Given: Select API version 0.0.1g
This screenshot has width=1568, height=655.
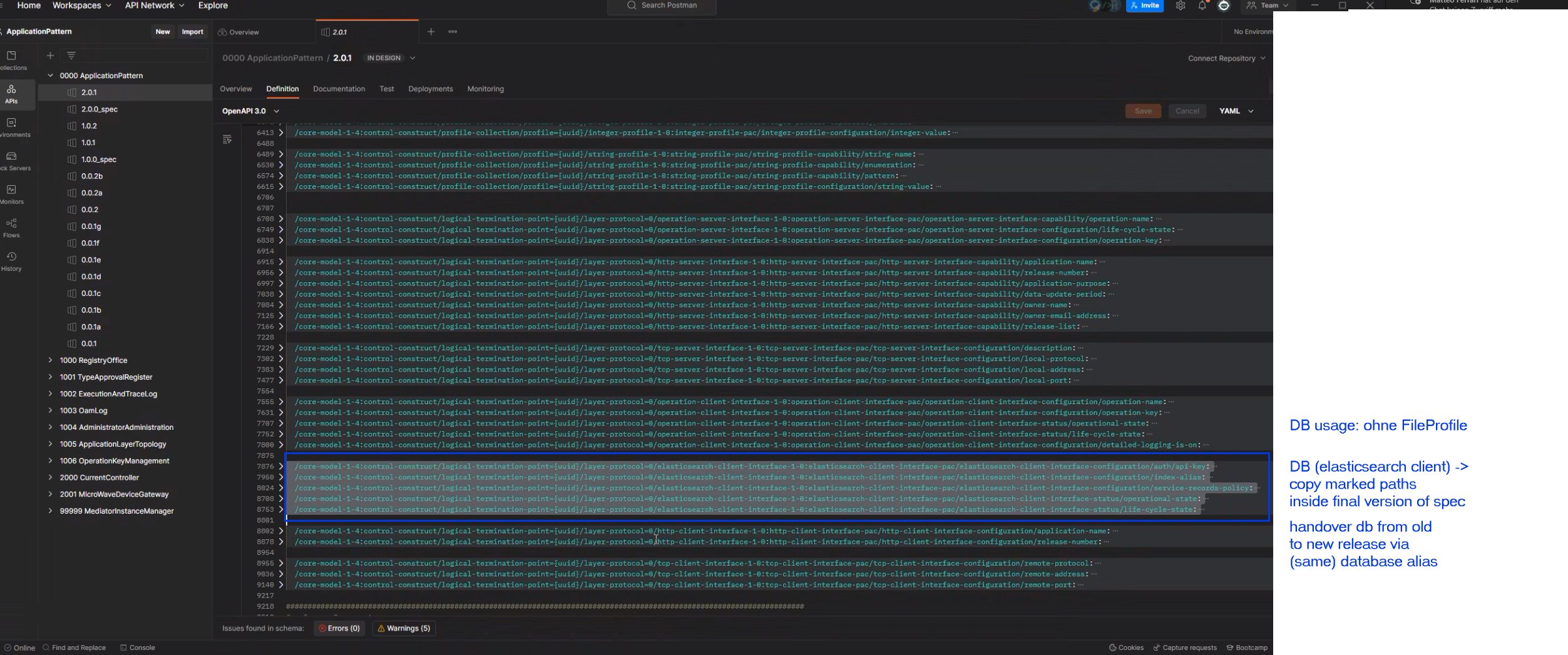Looking at the screenshot, I should pyautogui.click(x=91, y=226).
